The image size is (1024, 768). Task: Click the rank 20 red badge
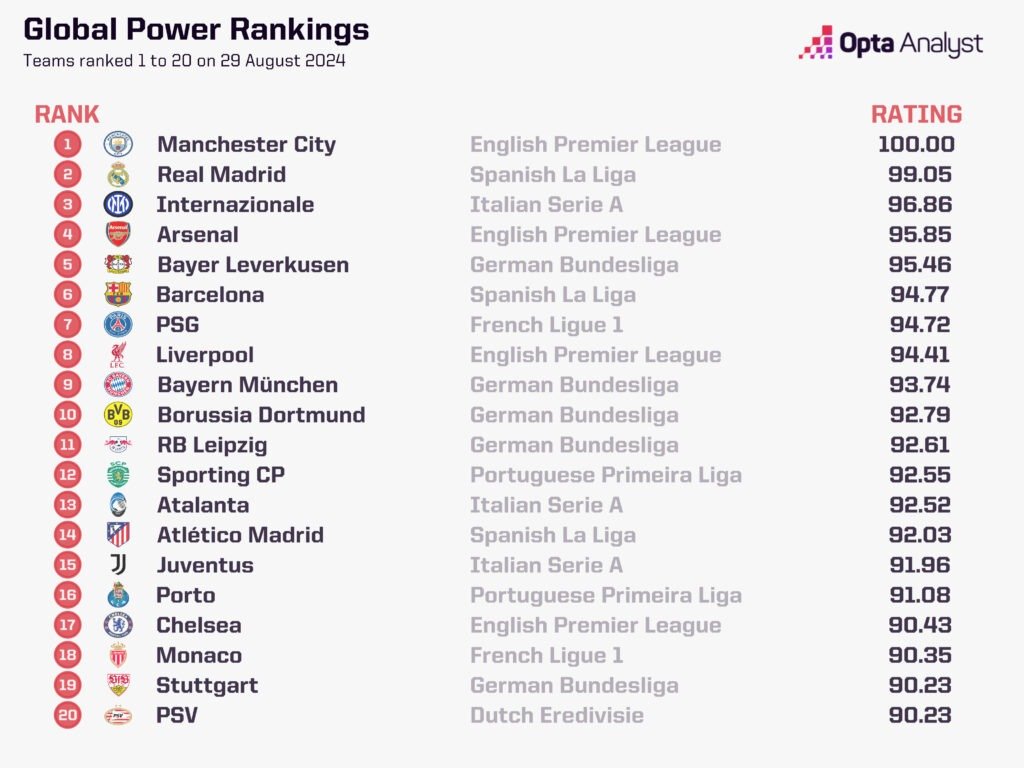click(68, 715)
